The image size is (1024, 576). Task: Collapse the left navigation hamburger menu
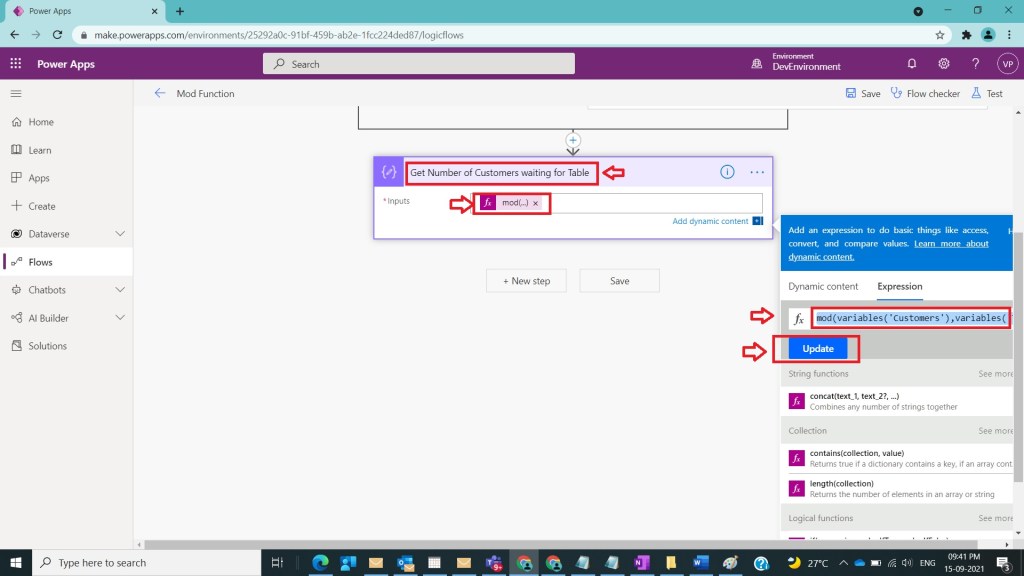click(16, 93)
